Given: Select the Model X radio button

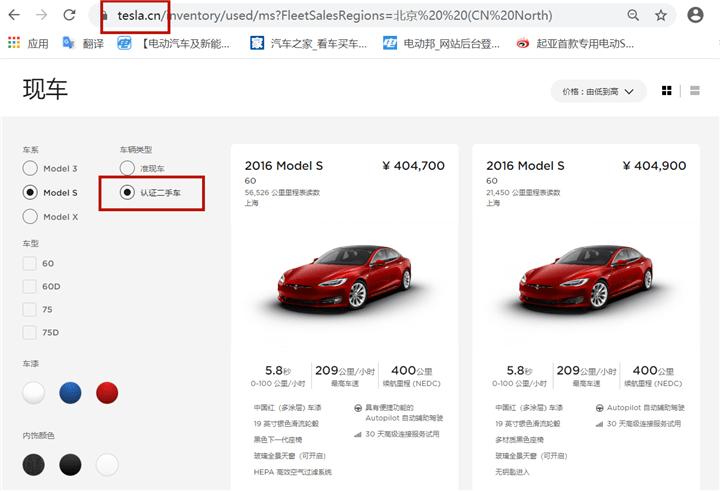Looking at the screenshot, I should pyautogui.click(x=30, y=216).
